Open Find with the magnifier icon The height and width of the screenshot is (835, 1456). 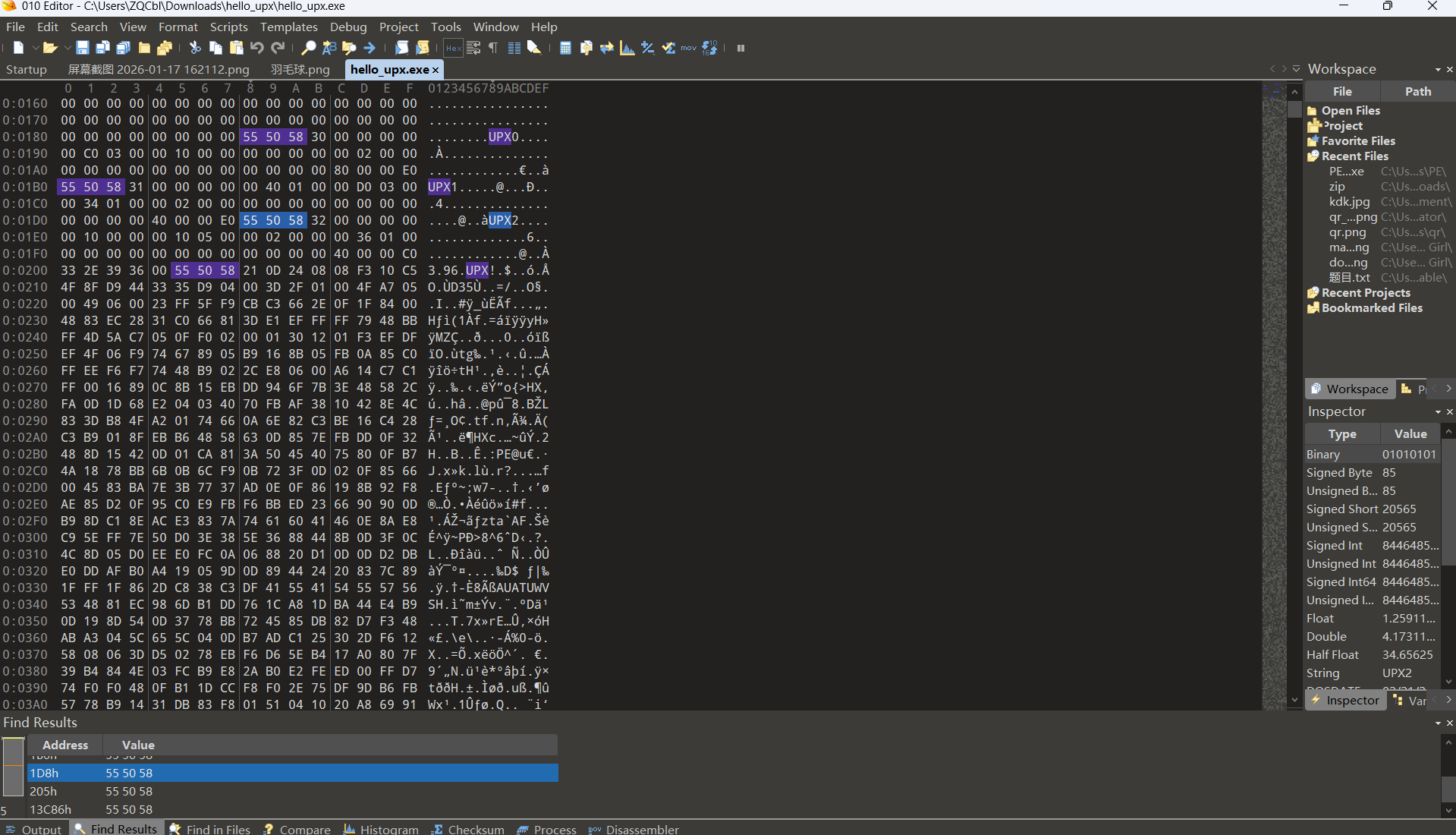point(308,48)
